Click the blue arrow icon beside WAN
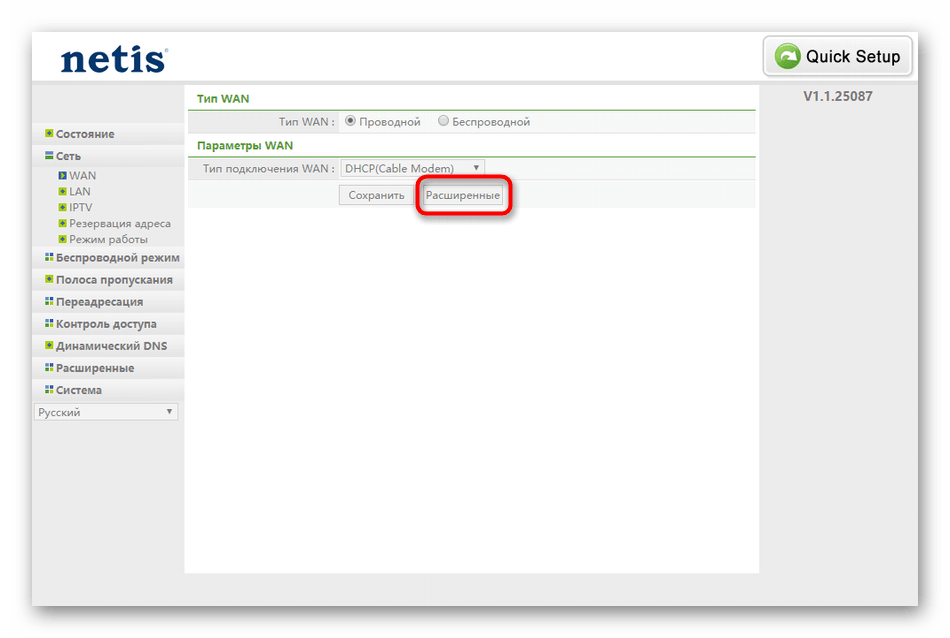This screenshot has width=950, height=638. click(x=62, y=176)
